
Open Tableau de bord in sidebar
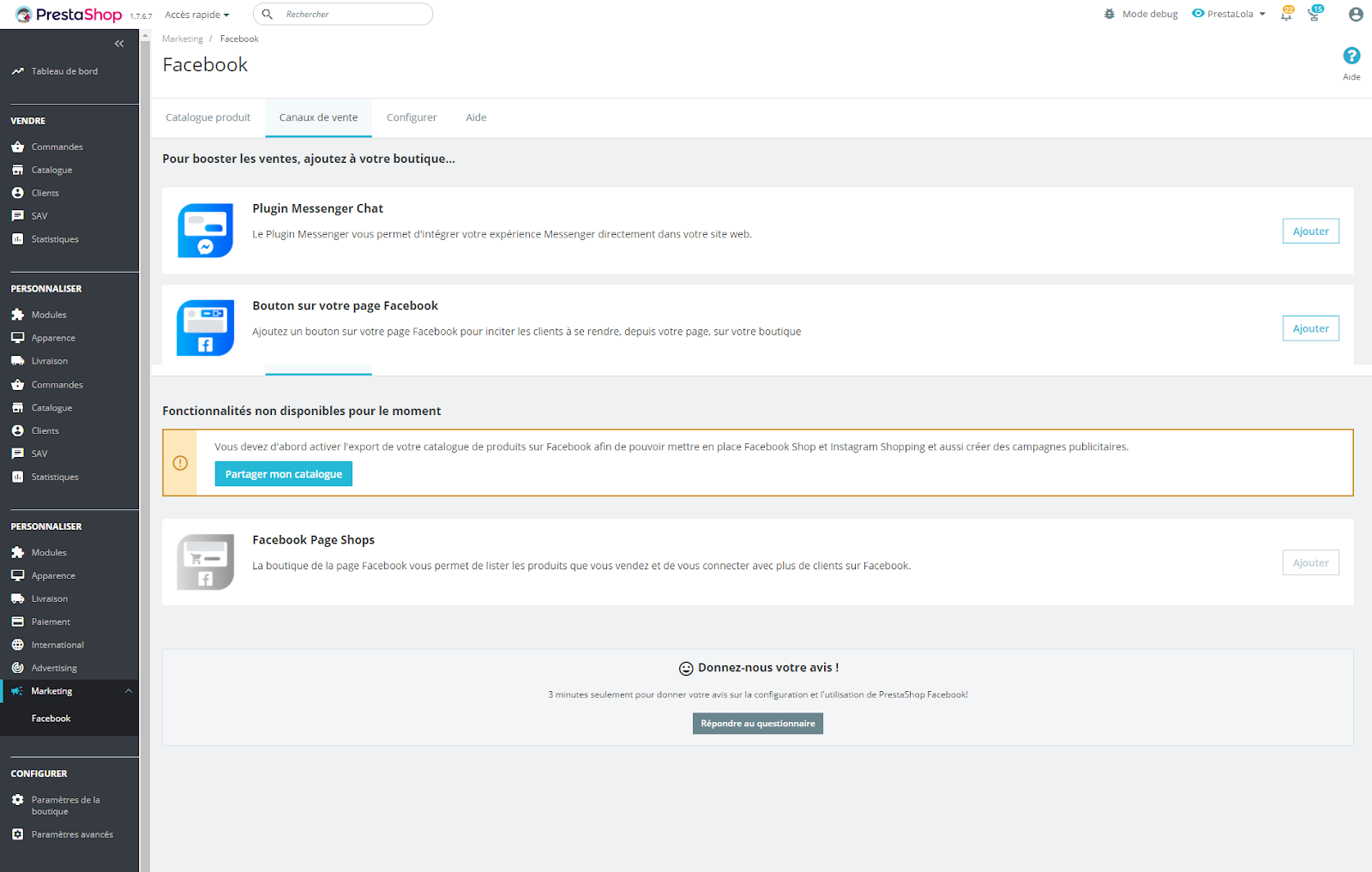point(64,72)
